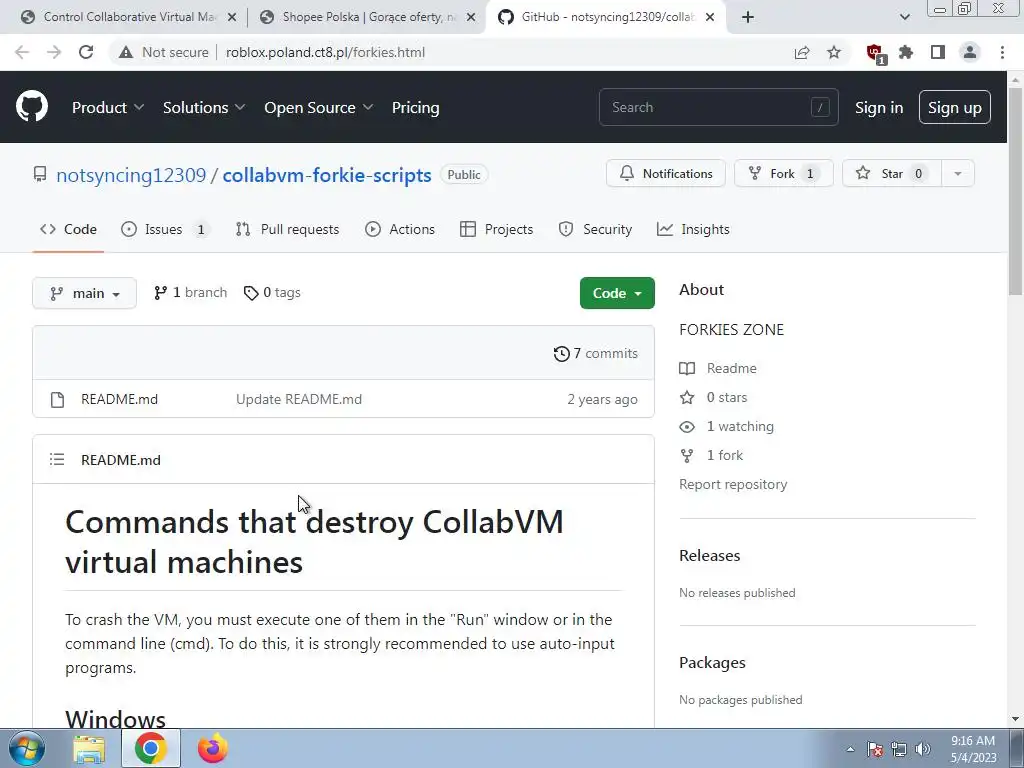Click the page vertical scrollbar thumb
This screenshot has height=768, width=1024.
coord(1015,190)
